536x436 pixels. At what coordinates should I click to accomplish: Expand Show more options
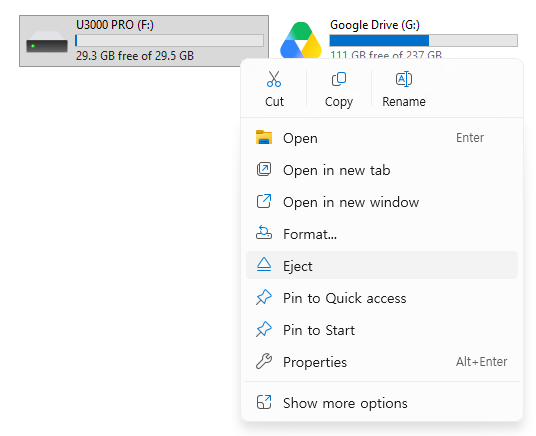click(382, 403)
